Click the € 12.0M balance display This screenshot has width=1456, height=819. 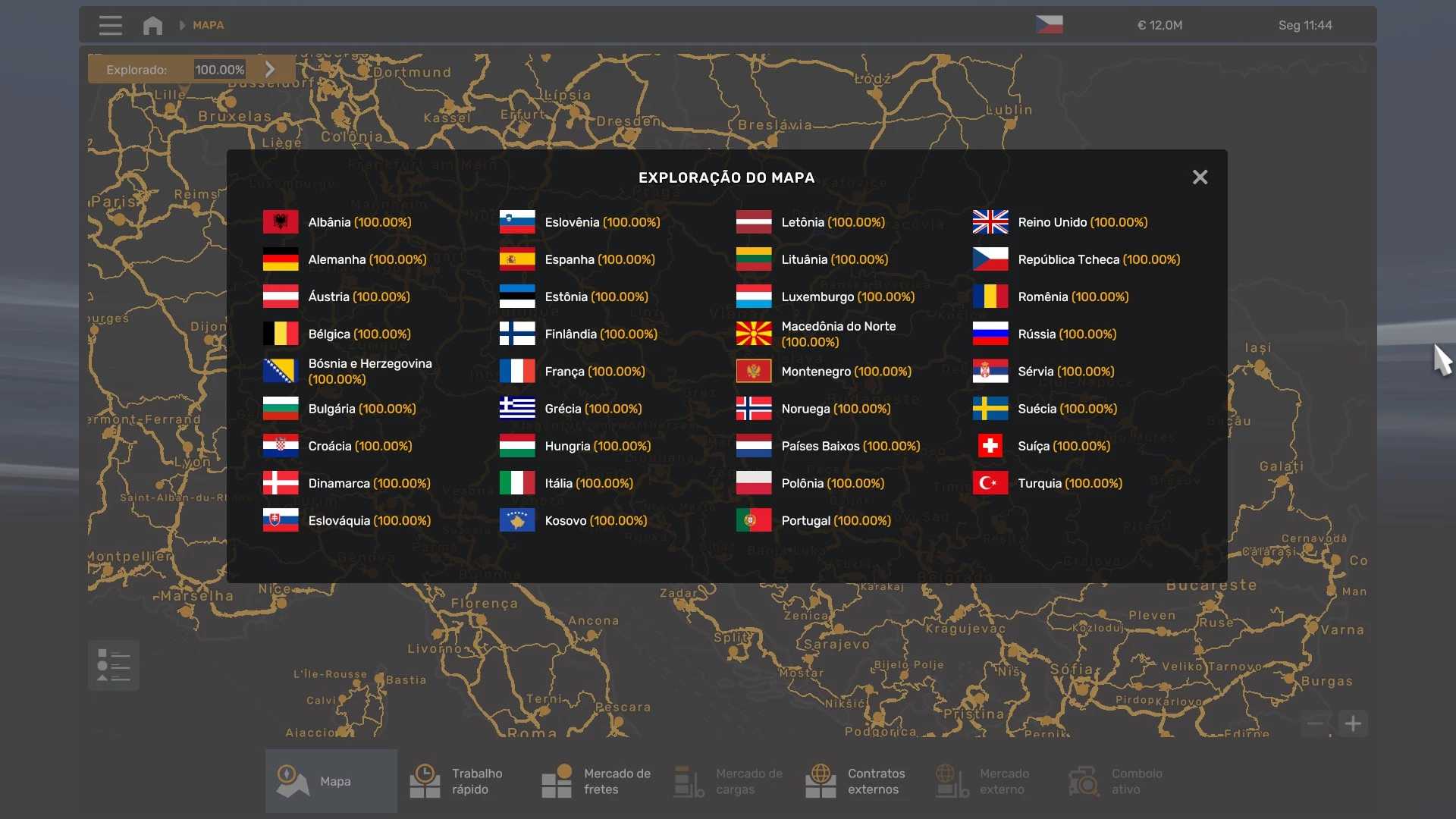pos(1159,25)
